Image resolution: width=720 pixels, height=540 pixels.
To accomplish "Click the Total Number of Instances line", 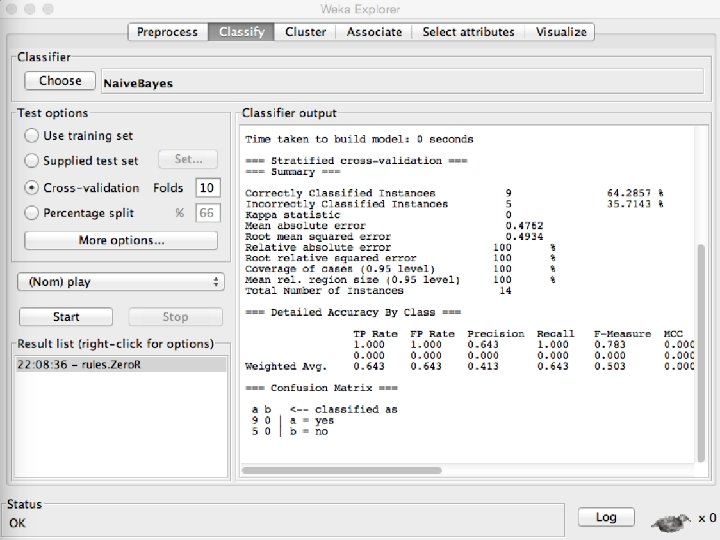I will [378, 290].
